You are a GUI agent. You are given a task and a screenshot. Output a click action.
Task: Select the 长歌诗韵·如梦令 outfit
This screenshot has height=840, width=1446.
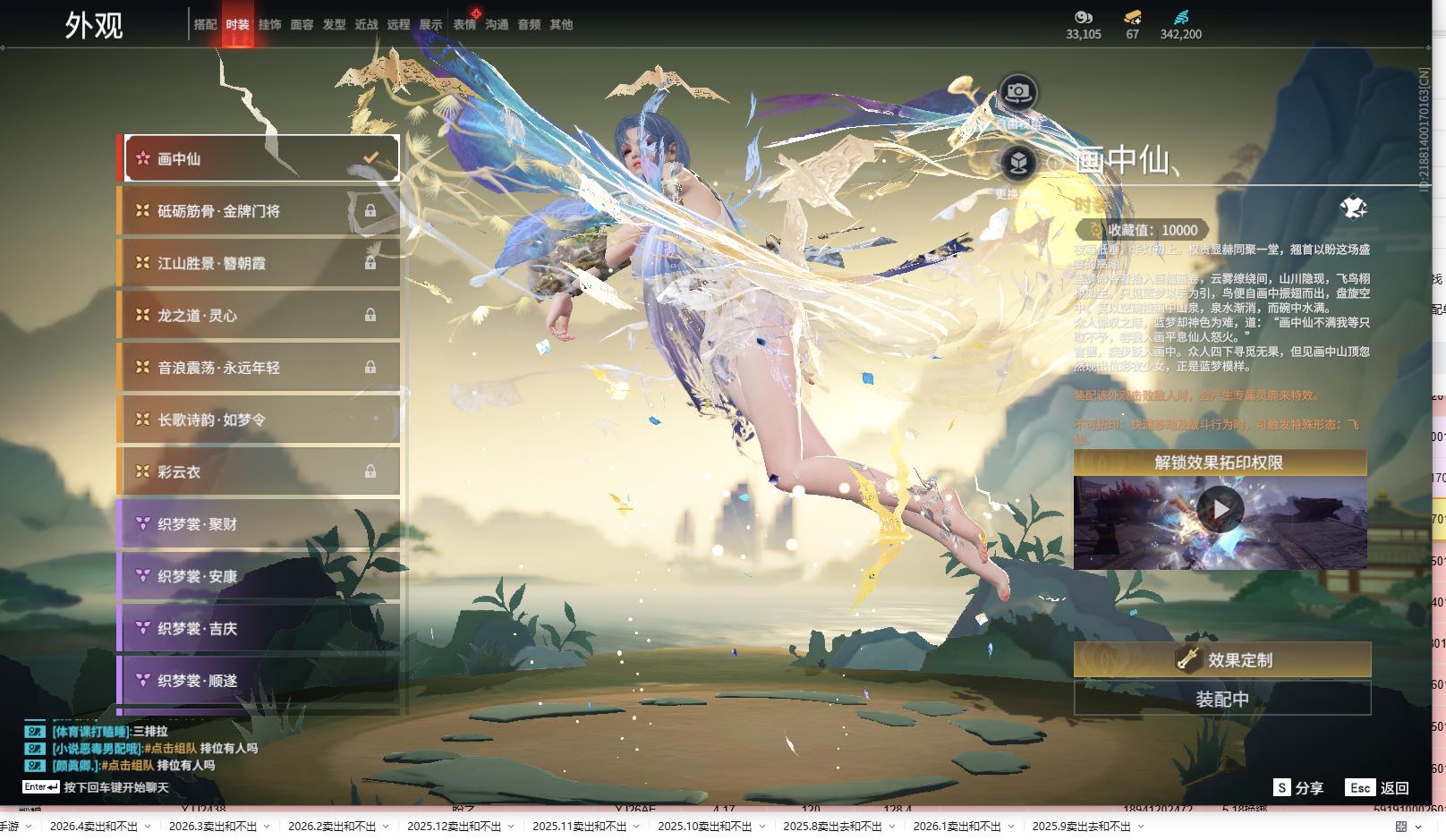tap(259, 420)
